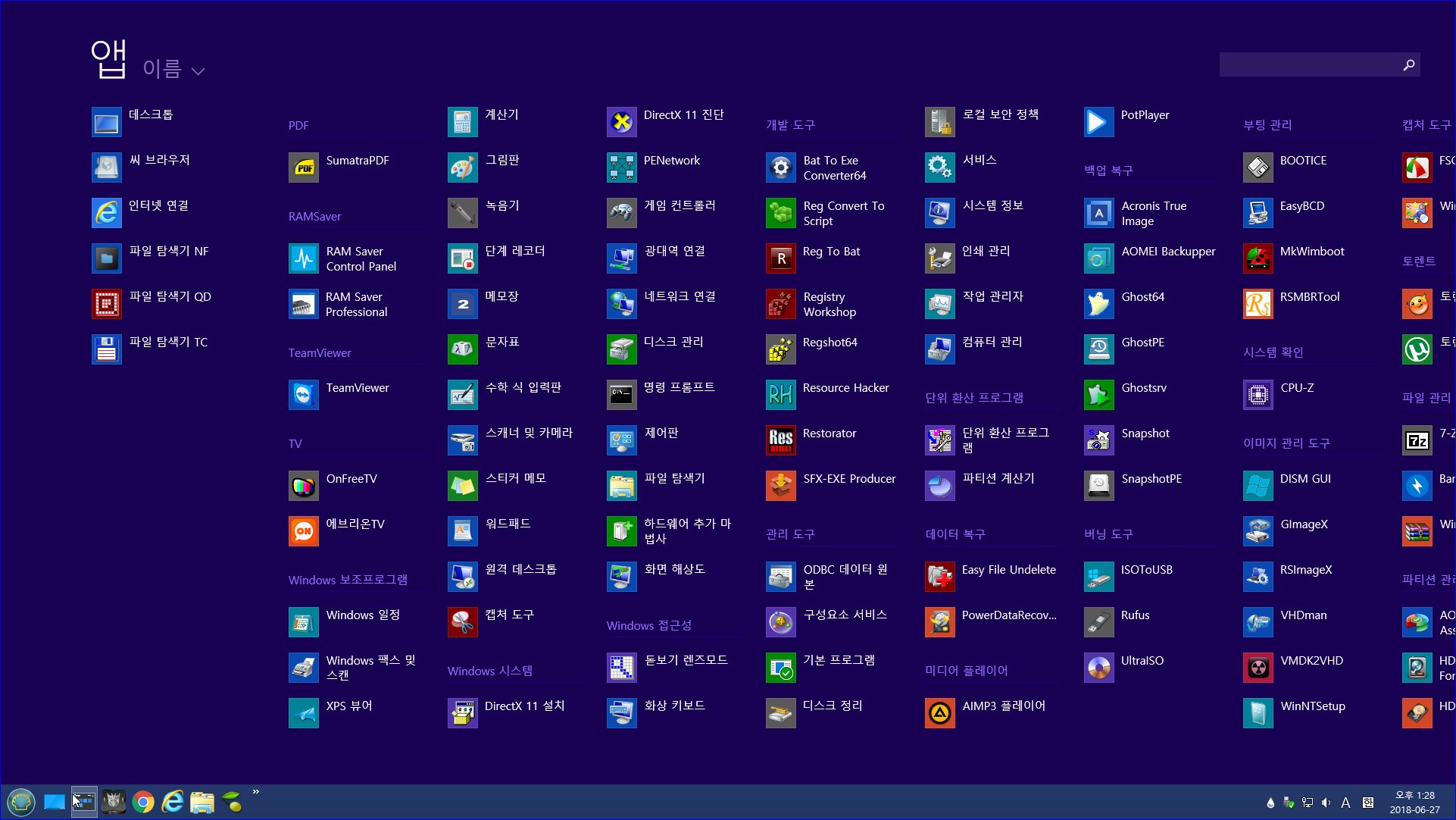1456x820 pixels.
Task: Launch DirectX 11 진단 icon
Action: click(x=622, y=122)
